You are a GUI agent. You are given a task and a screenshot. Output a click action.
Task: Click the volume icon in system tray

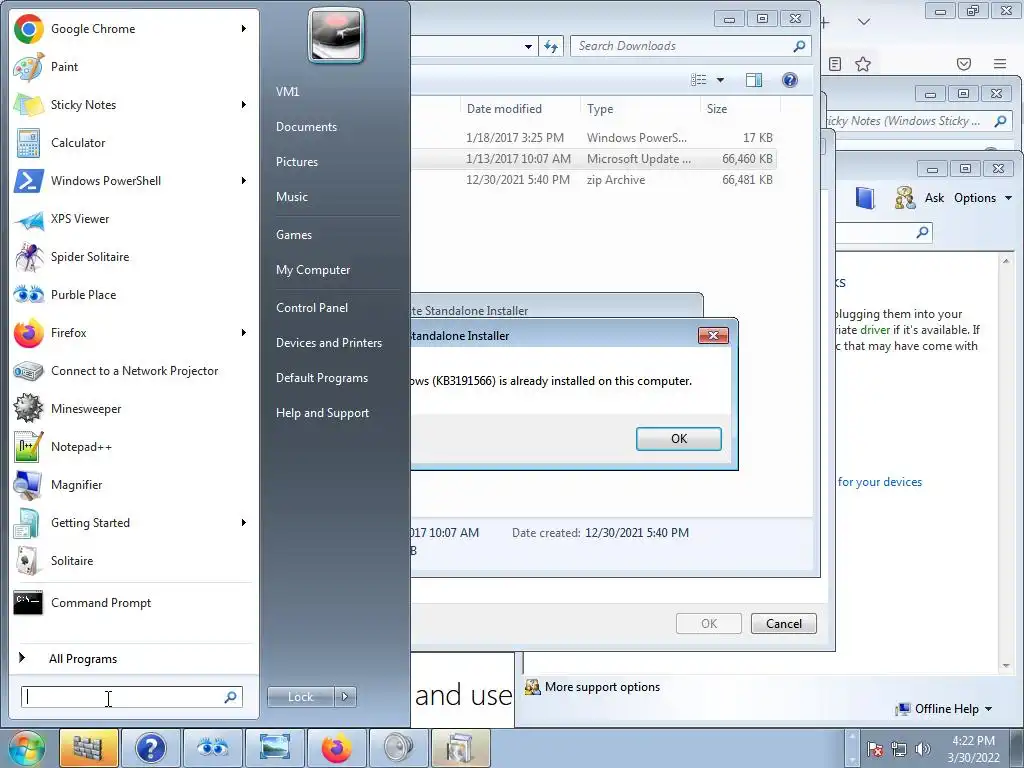[923, 749]
